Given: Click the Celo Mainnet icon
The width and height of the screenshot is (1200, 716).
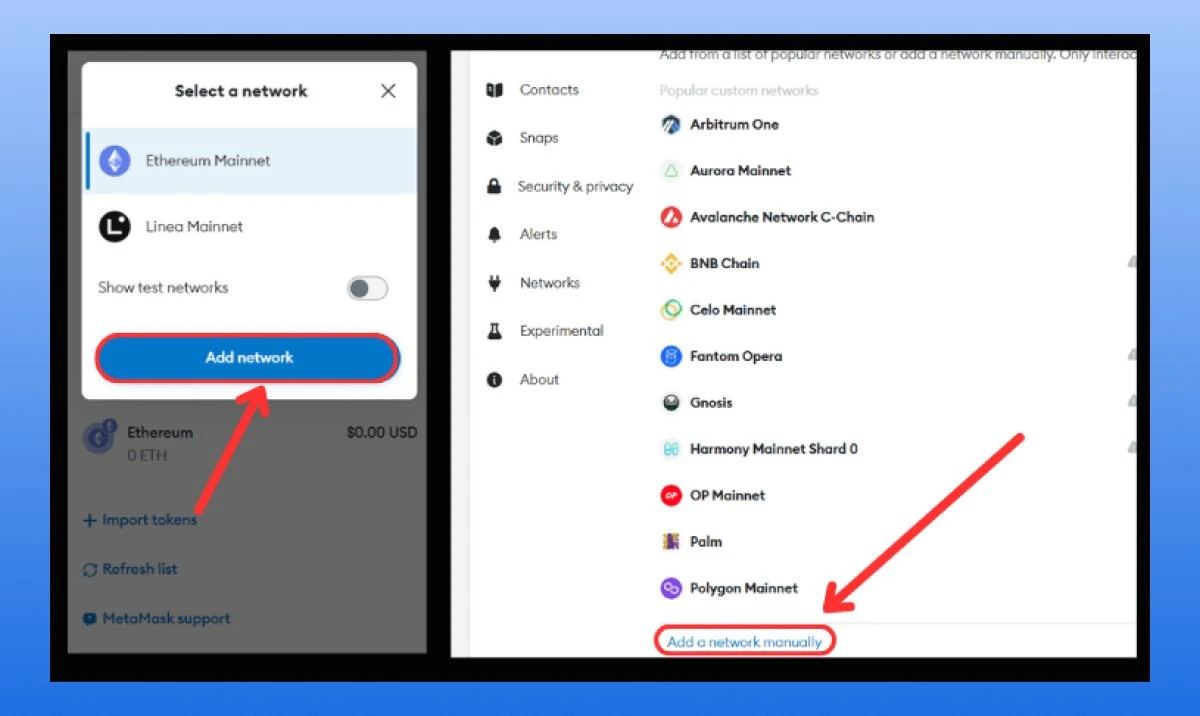Looking at the screenshot, I should tap(671, 310).
